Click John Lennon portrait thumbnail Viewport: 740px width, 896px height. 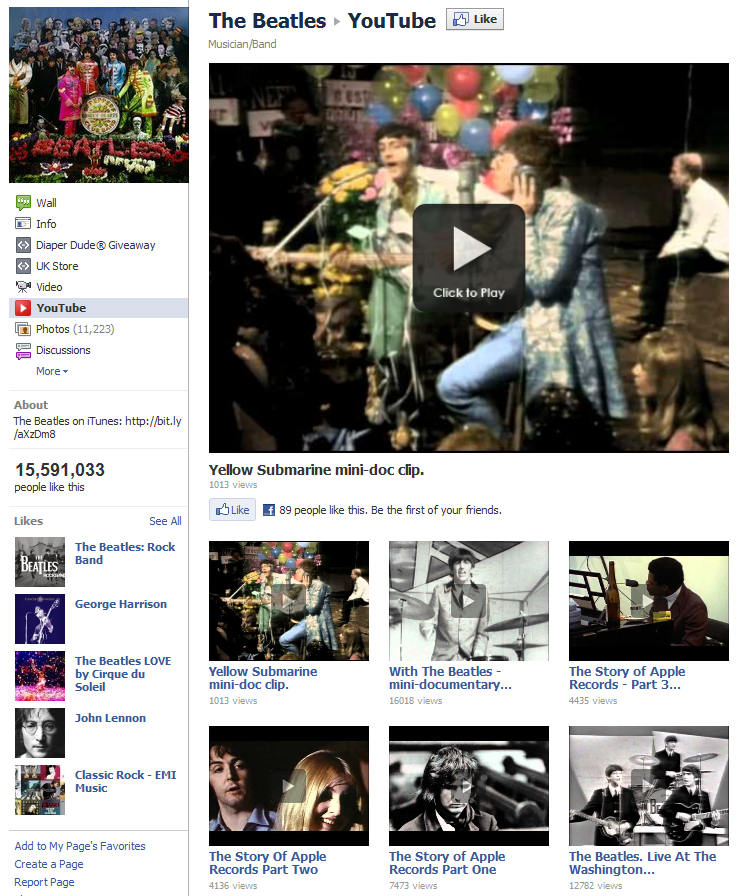click(40, 733)
